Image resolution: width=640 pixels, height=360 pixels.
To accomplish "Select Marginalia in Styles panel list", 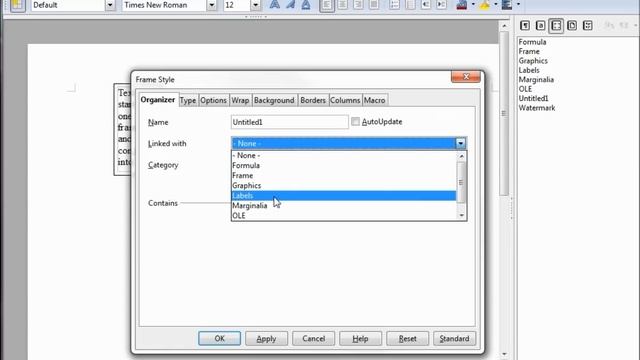I will tap(536, 80).
